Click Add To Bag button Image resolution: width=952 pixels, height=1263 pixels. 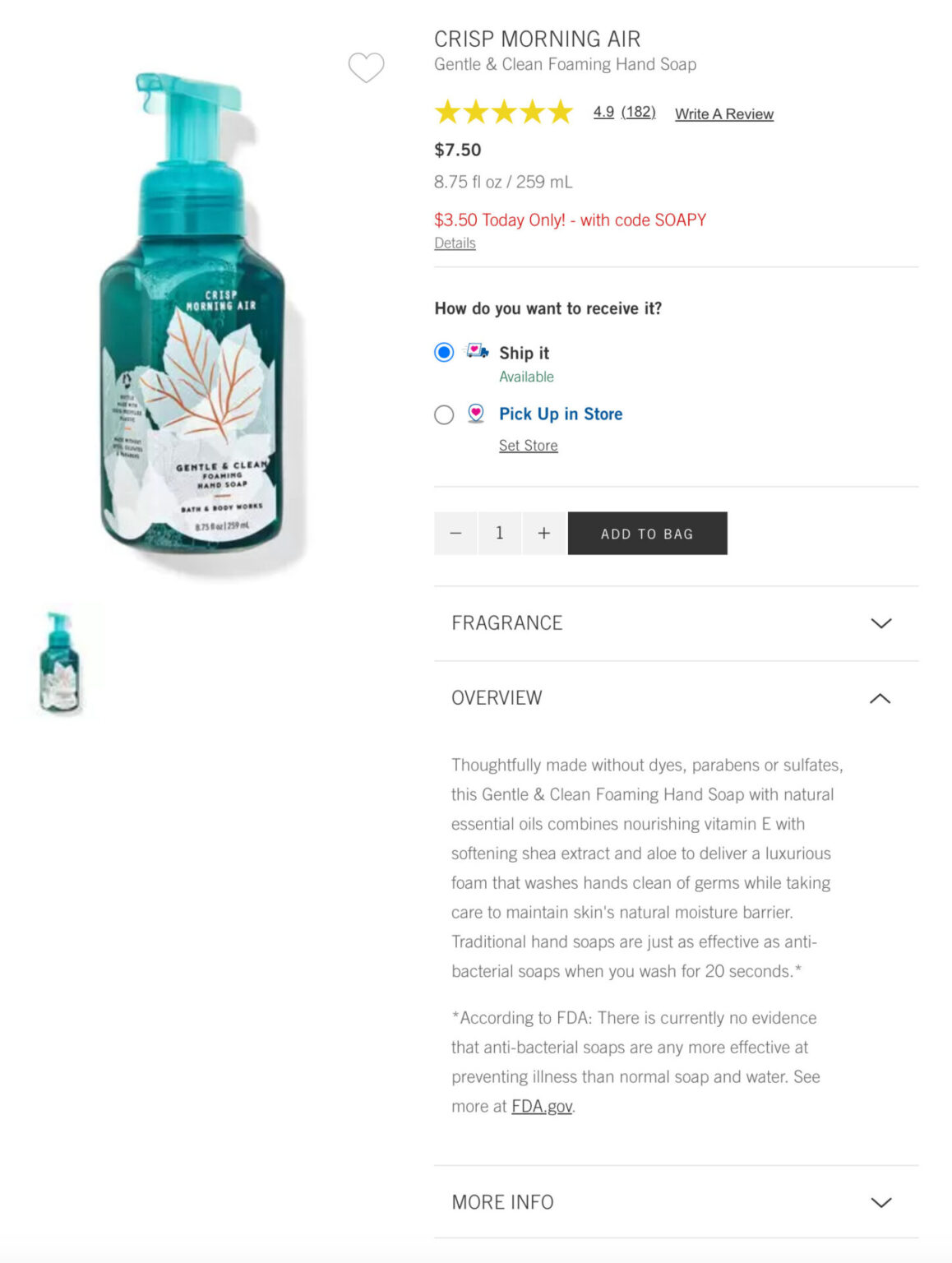tap(648, 534)
